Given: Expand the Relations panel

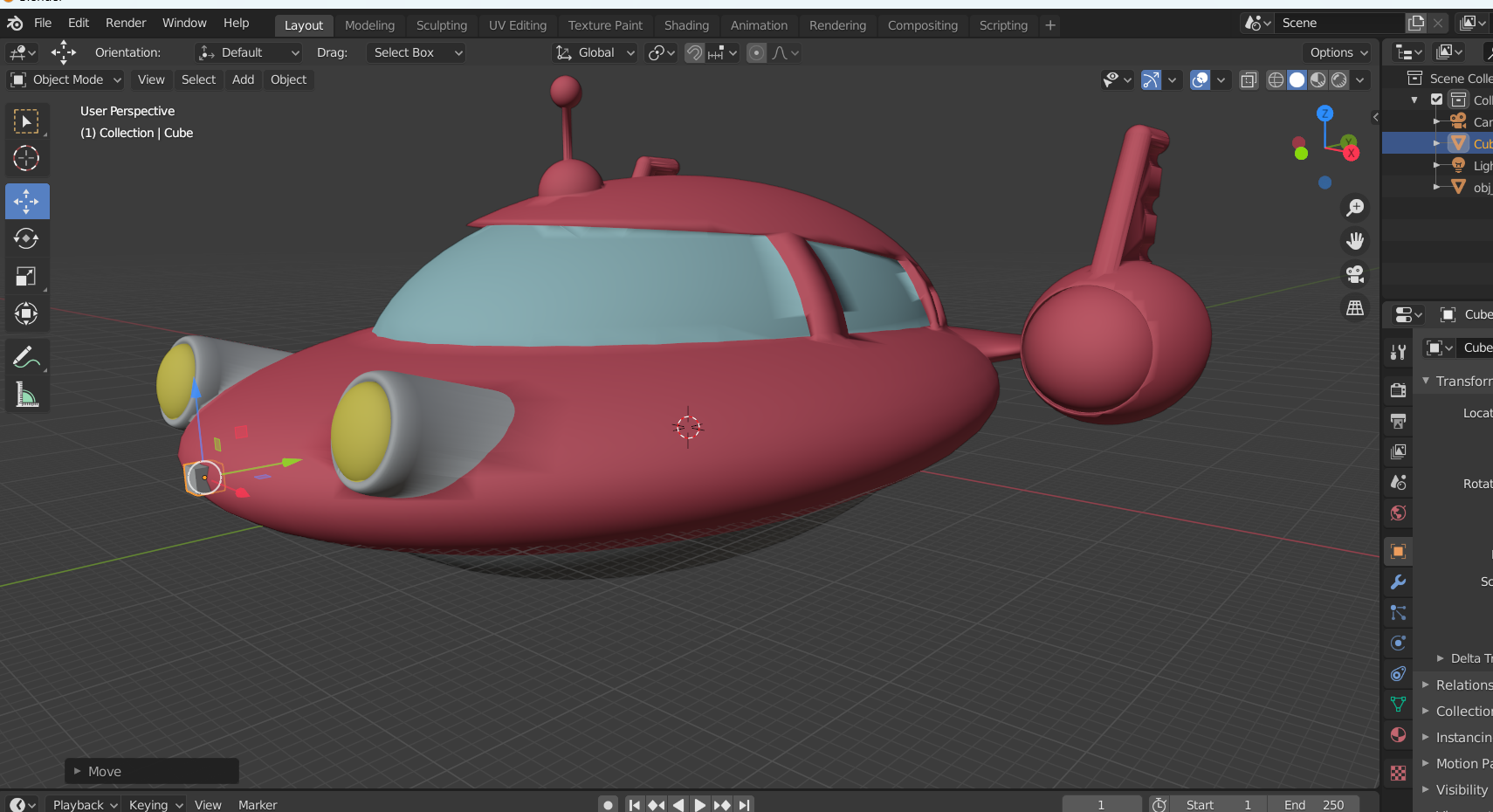Looking at the screenshot, I should 1426,685.
